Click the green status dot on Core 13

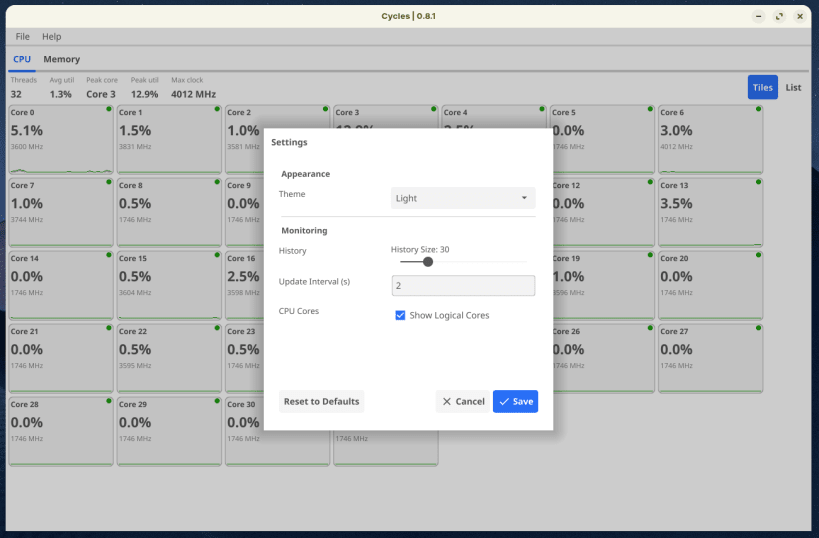point(758,182)
